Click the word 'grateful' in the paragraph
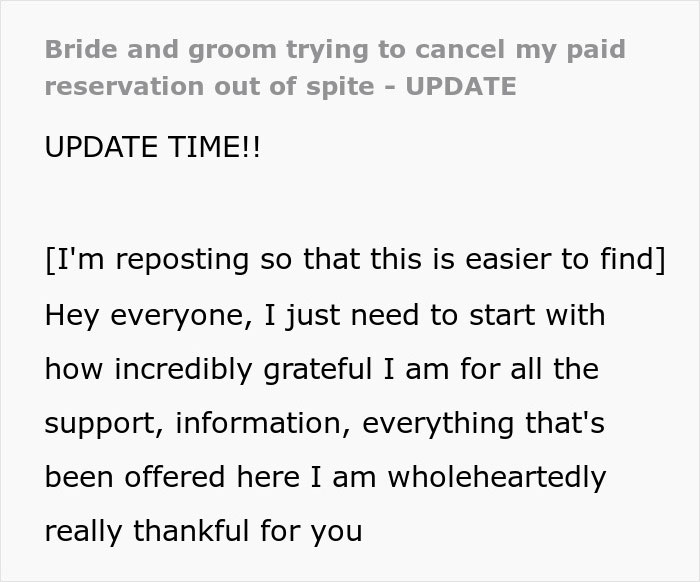The width and height of the screenshot is (700, 582). click(318, 370)
